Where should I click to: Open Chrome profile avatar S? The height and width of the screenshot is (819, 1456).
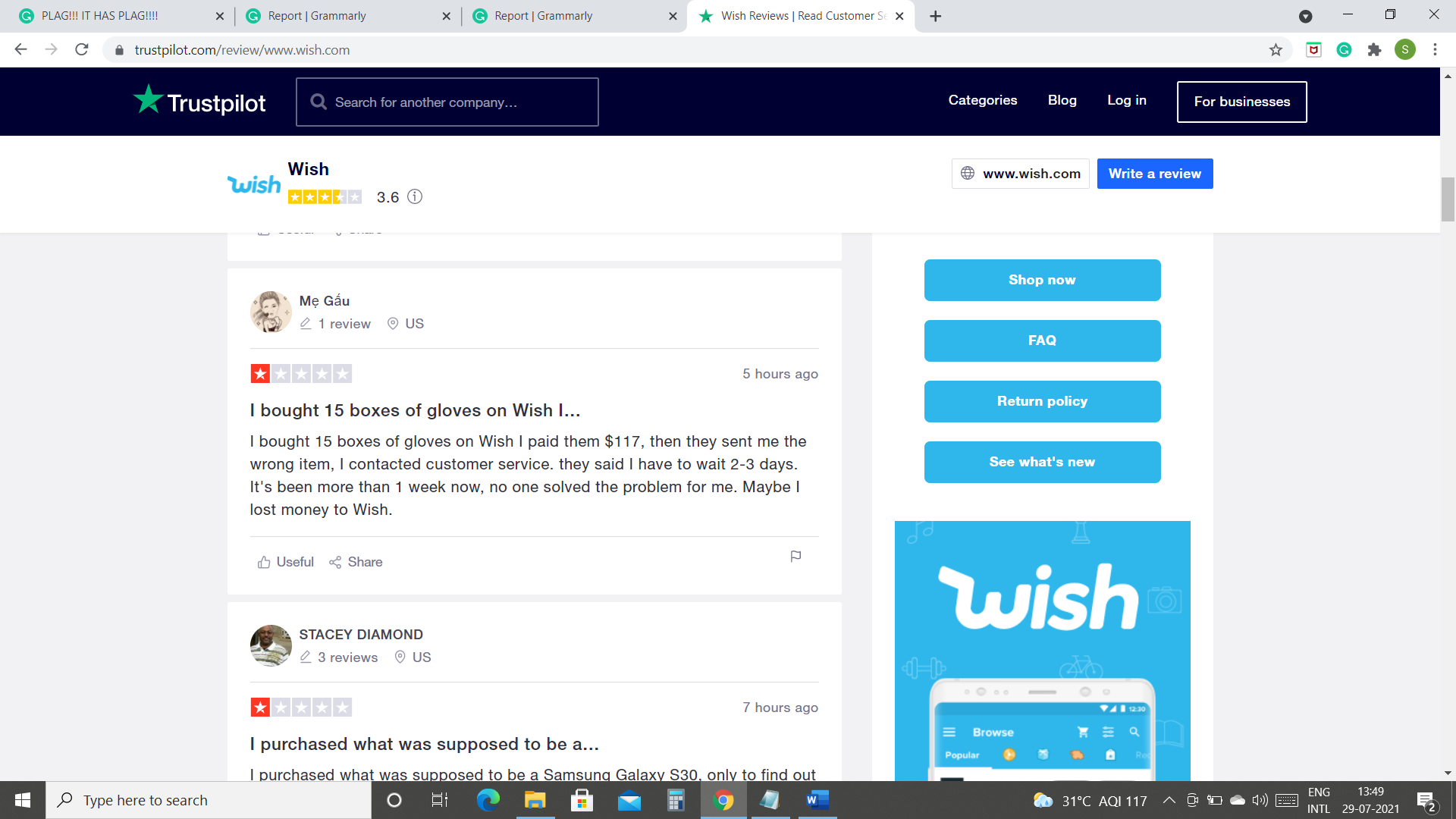(1405, 50)
